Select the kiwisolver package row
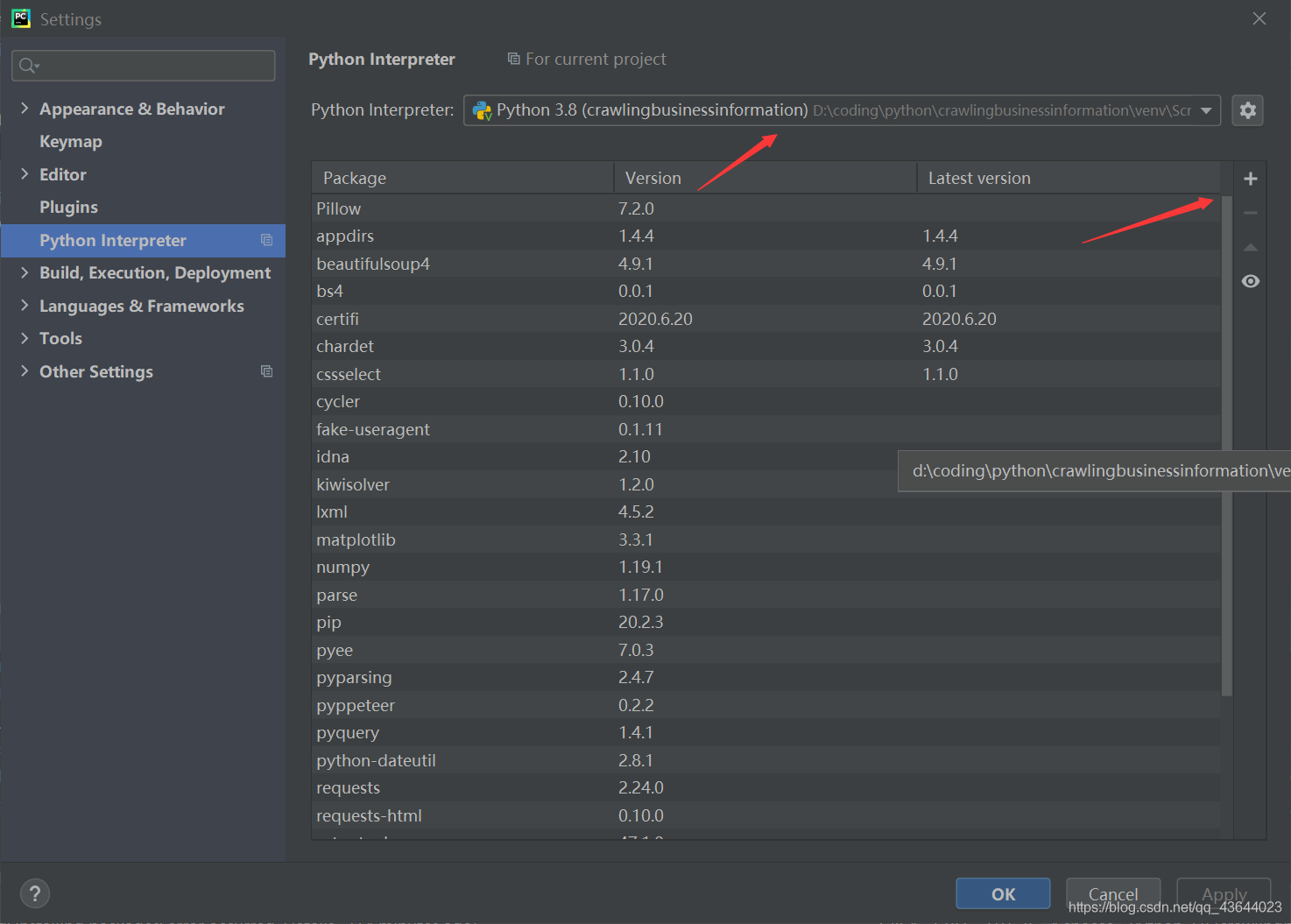Screen dimensions: 1291x924 tap(765, 484)
